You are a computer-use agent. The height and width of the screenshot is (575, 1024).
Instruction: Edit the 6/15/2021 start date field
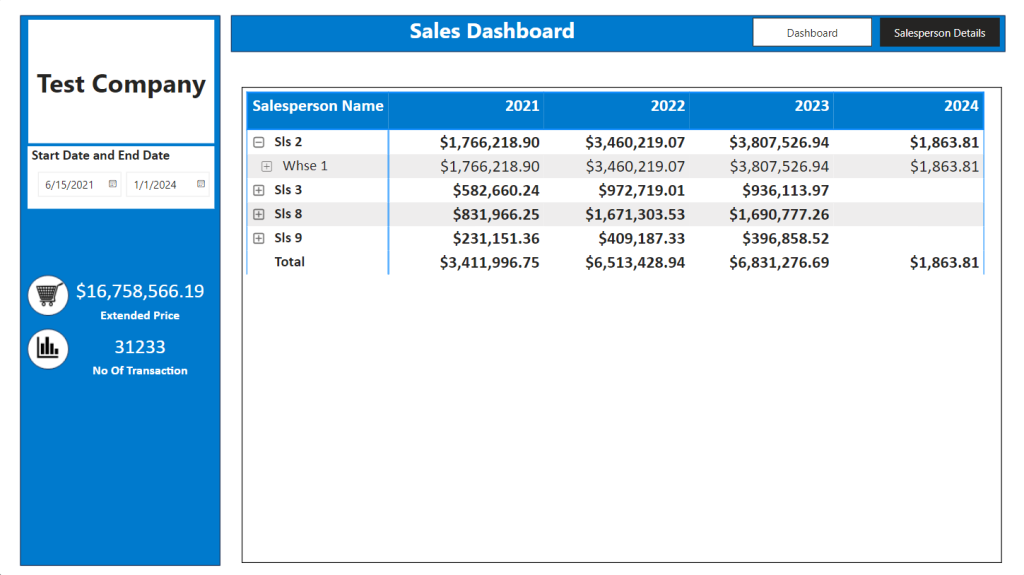pyautogui.click(x=79, y=185)
